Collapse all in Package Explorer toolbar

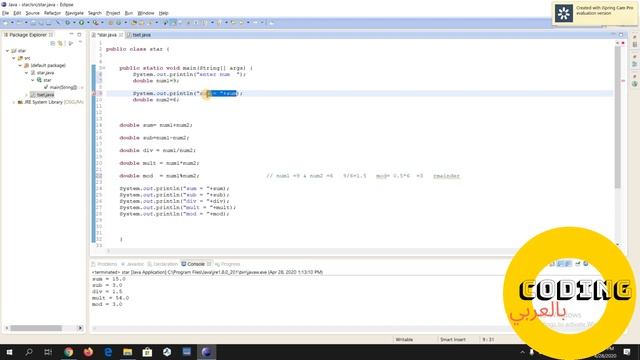[53, 43]
